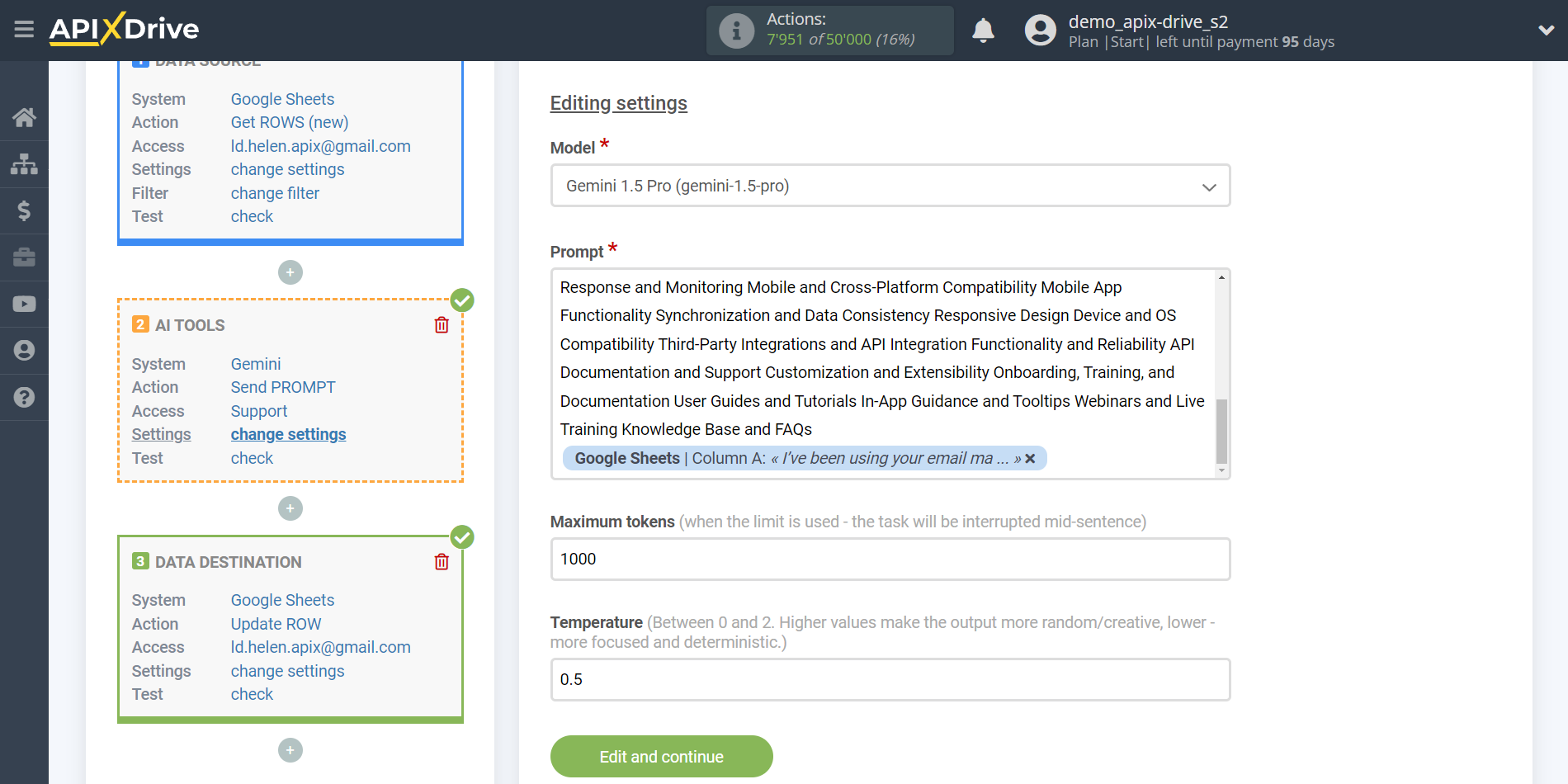Image resolution: width=1568 pixels, height=784 pixels.
Task: Open the hamburger menu
Action: coord(24,30)
